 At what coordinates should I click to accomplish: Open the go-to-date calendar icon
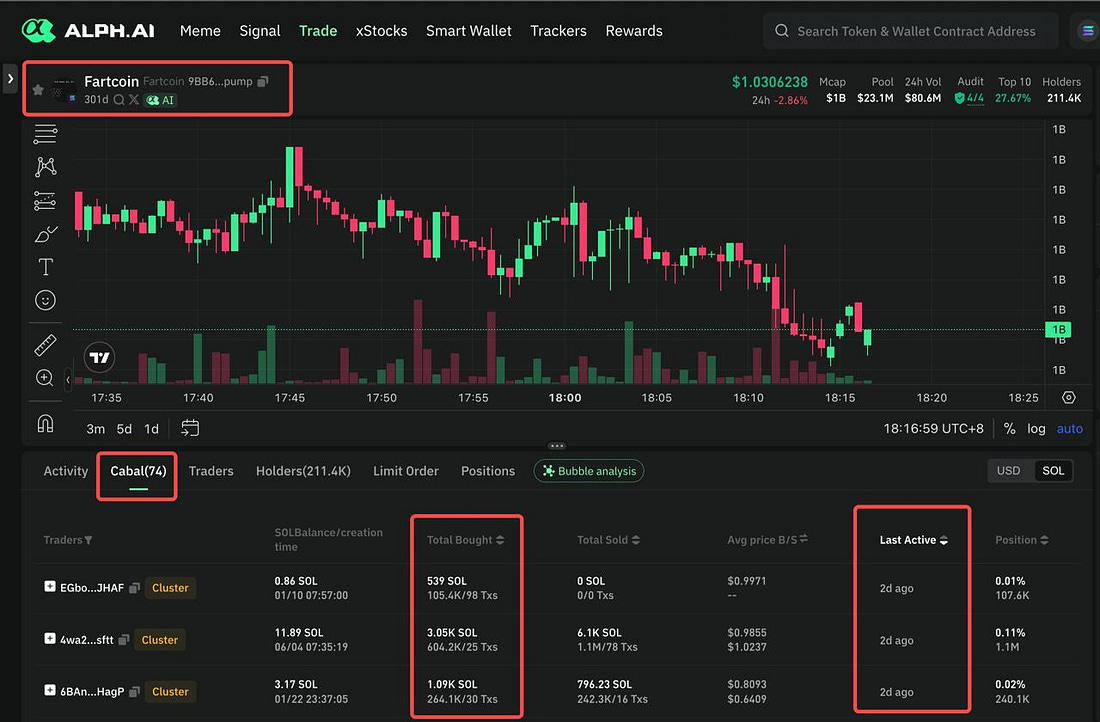tap(190, 428)
